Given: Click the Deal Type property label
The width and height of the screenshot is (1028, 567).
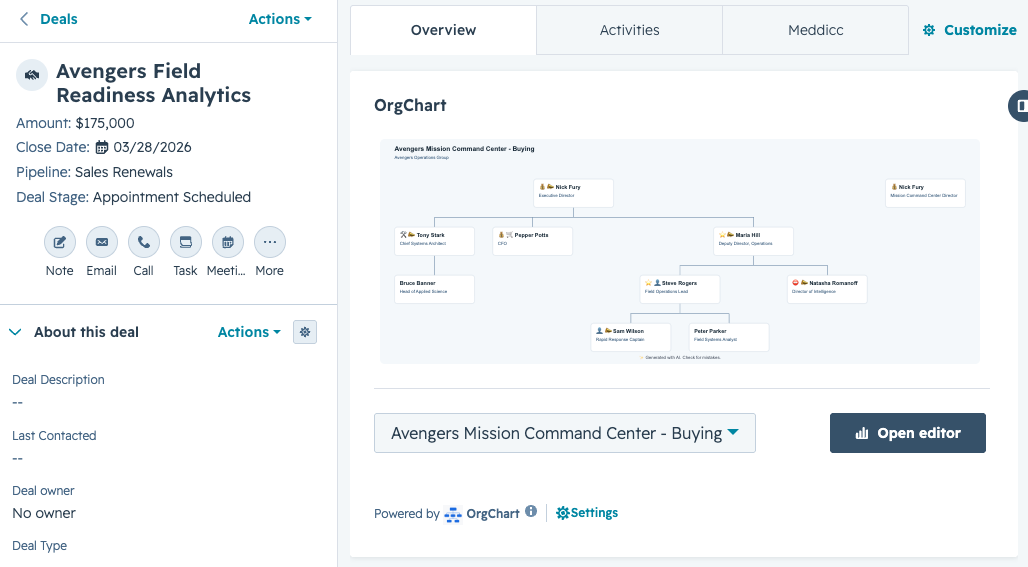Looking at the screenshot, I should coord(39,546).
